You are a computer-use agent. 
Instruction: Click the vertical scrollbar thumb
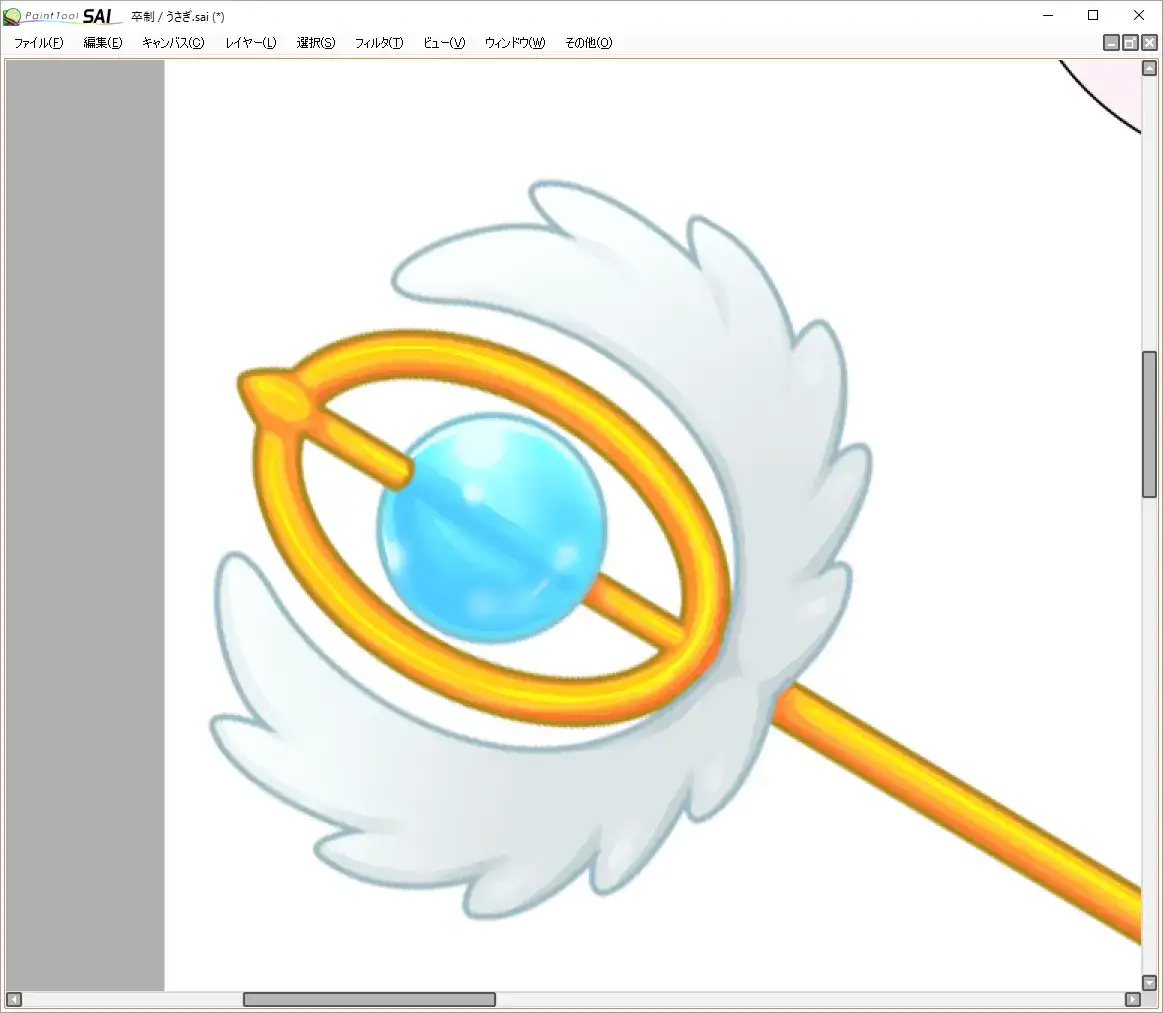tap(1149, 424)
